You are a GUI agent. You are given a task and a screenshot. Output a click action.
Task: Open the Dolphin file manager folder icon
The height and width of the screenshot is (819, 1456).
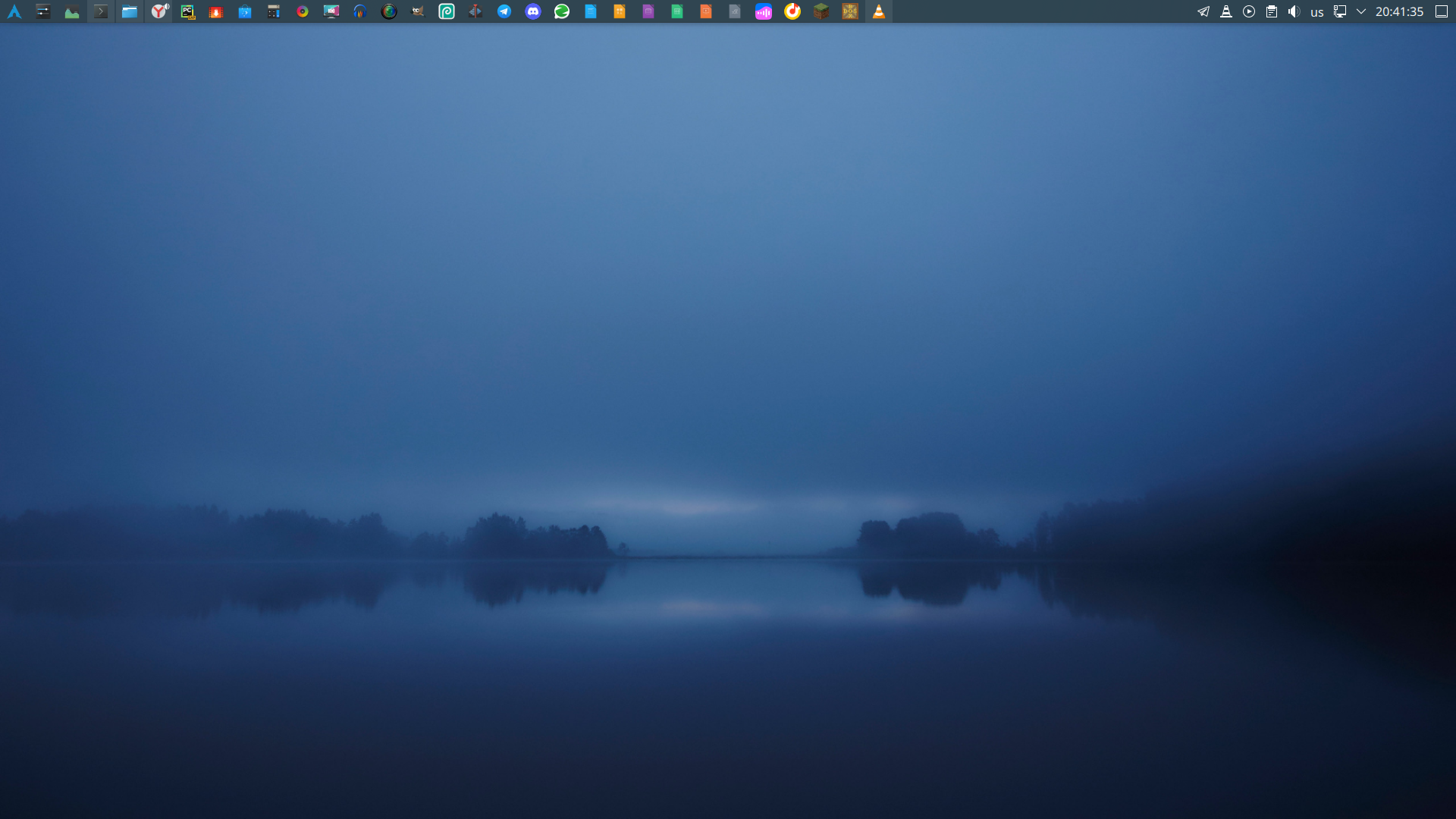click(130, 11)
